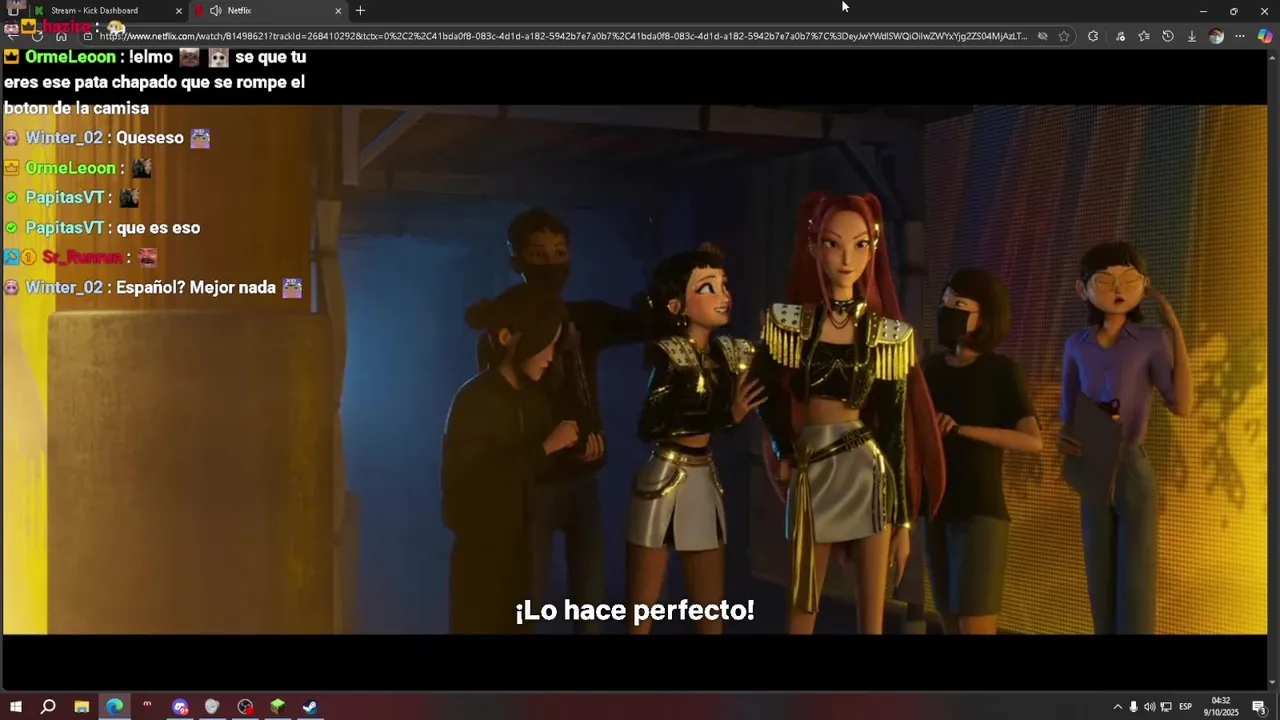Click PapitasVT message que es eso

[102, 228]
